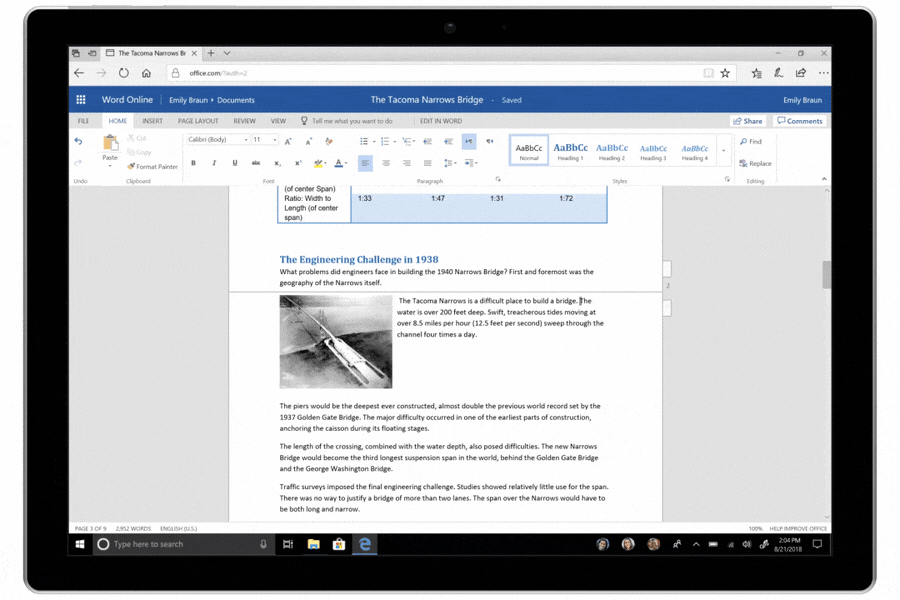
Task: Apply the Heading 2 style
Action: click(x=612, y=152)
